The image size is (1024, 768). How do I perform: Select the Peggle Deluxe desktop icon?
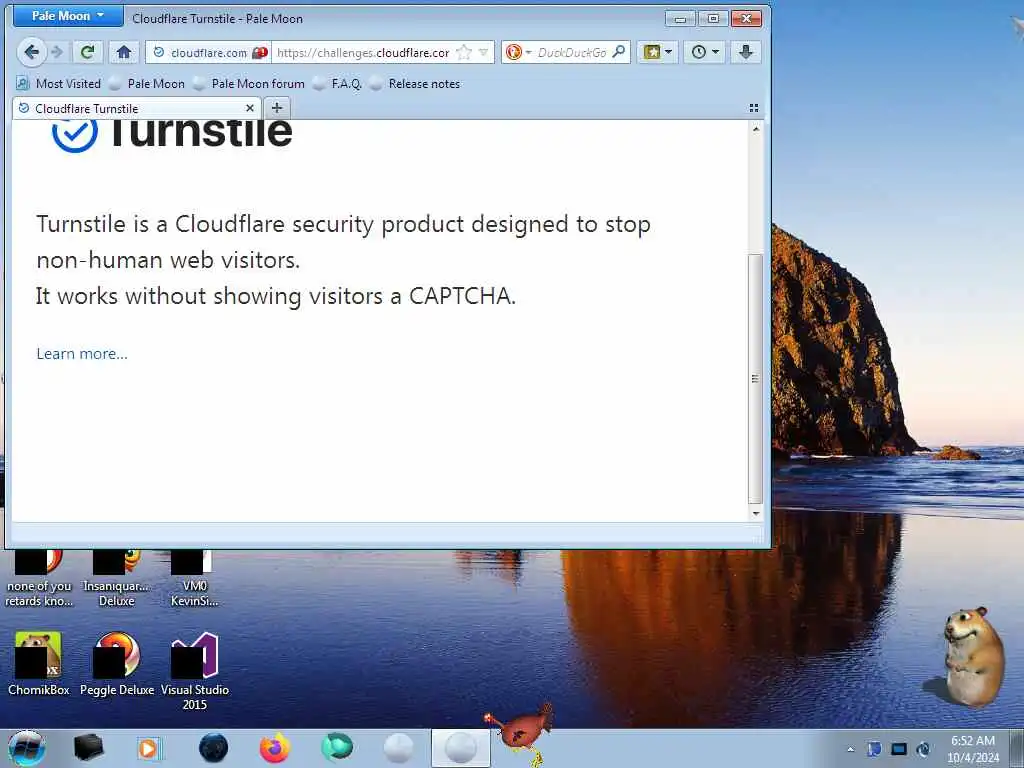[x=117, y=664]
